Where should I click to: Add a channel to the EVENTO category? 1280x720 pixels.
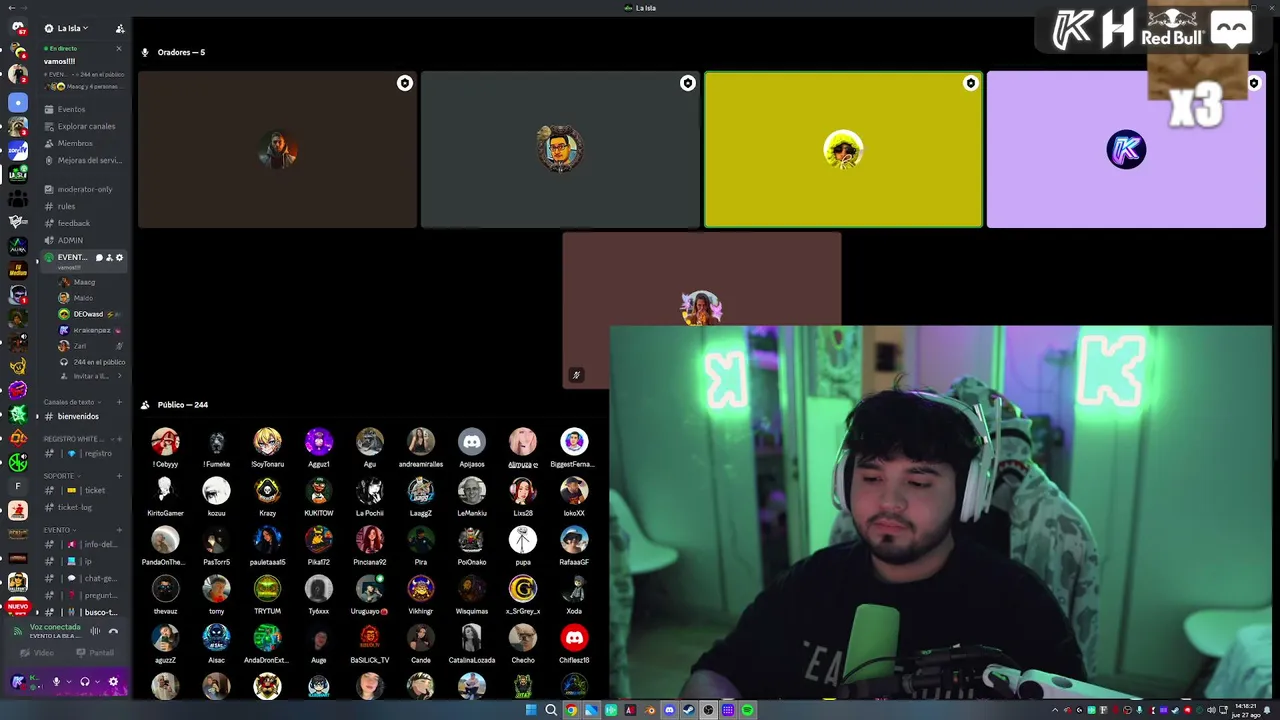[120, 530]
